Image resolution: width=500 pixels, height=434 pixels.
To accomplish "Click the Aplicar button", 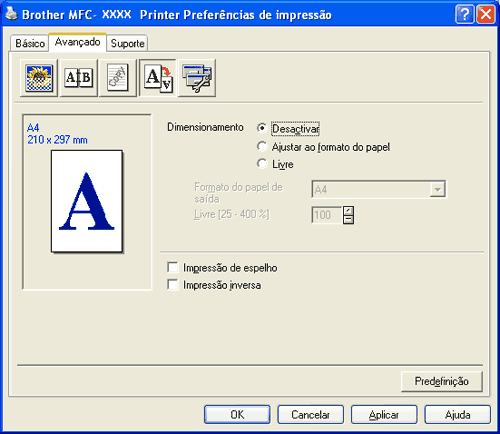I will (x=384, y=415).
